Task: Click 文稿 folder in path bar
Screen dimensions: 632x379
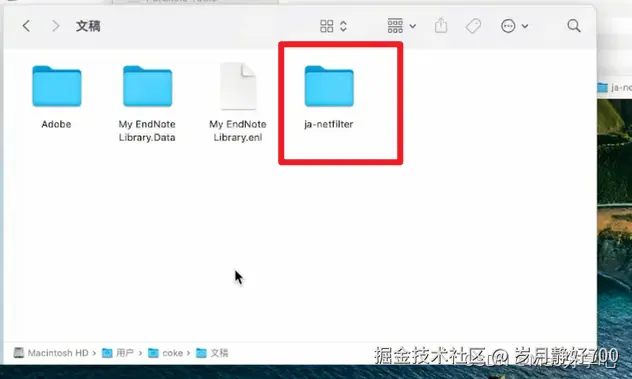Action: click(x=212, y=353)
